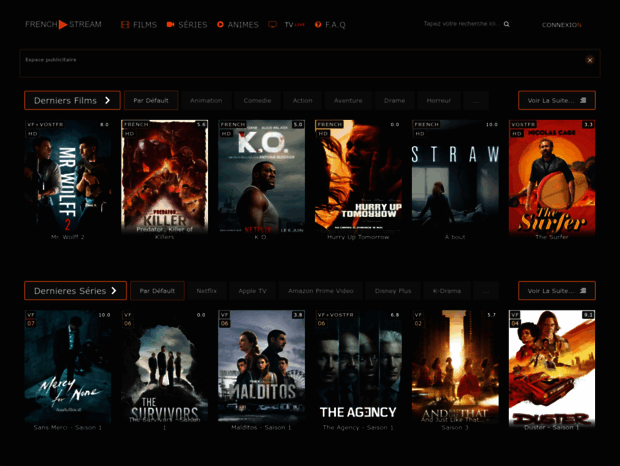Click Voir La Suite for films

557,100
